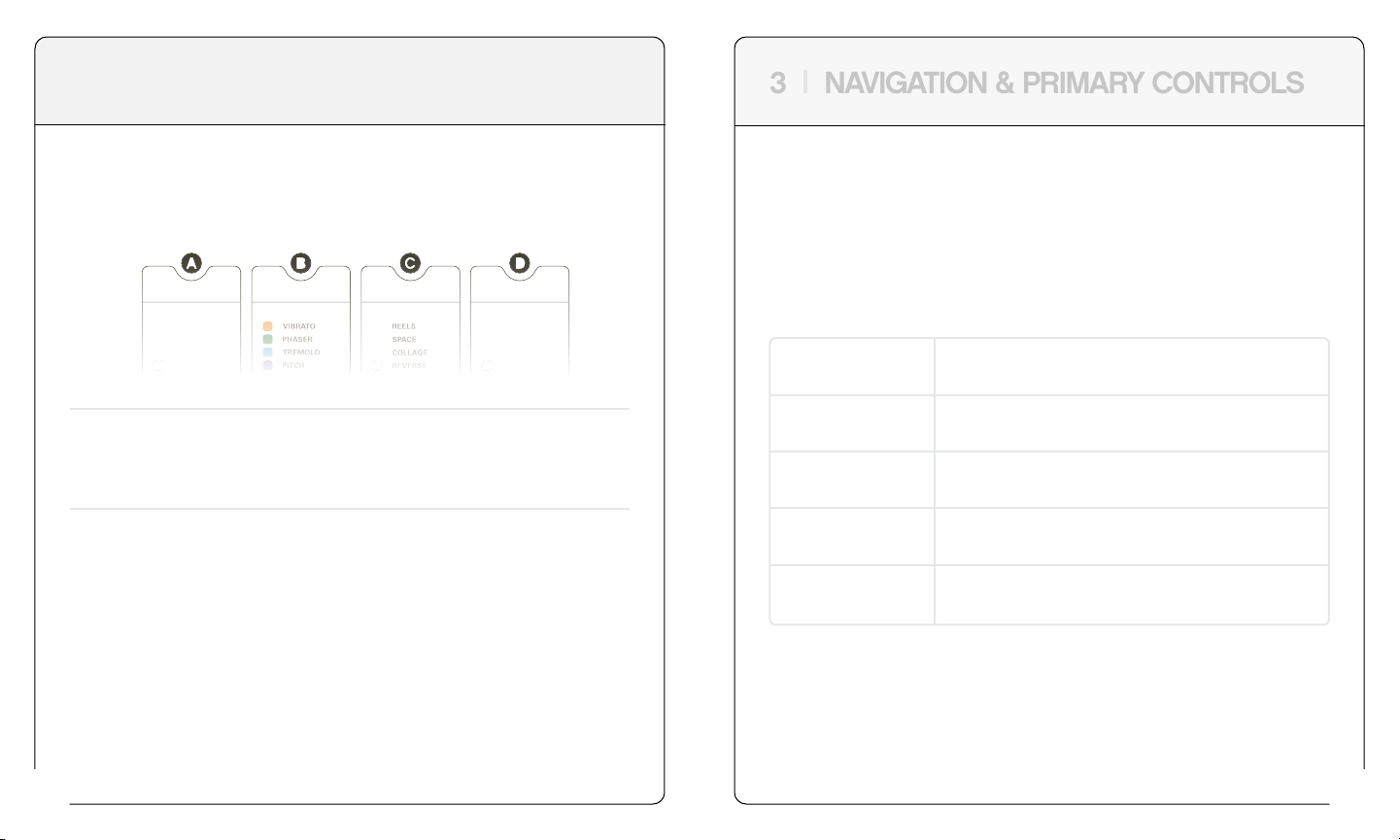
Task: Click the REVERSE label in card C
Action: (x=409, y=366)
